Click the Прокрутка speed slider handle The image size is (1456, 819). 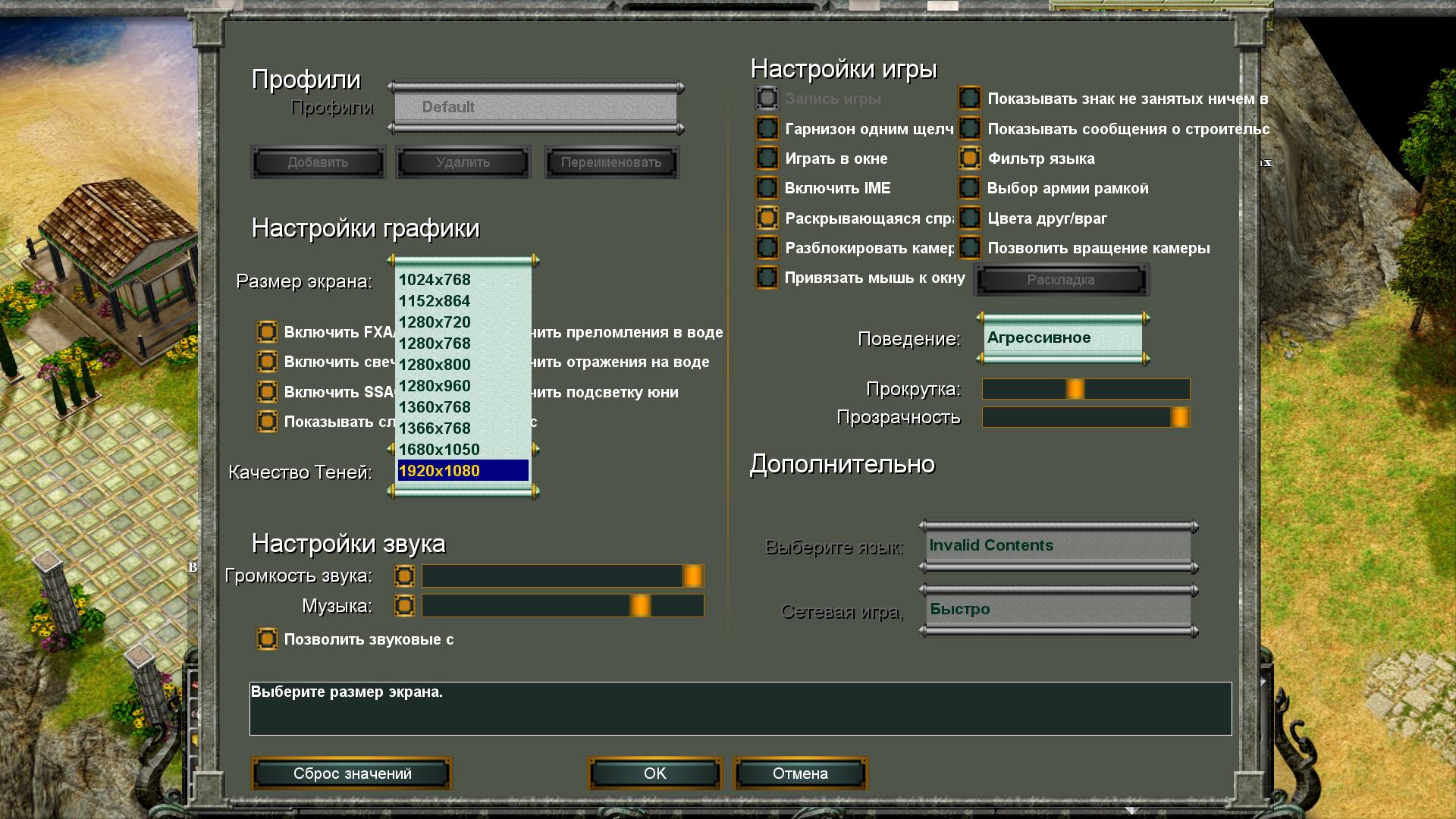[x=1075, y=389]
